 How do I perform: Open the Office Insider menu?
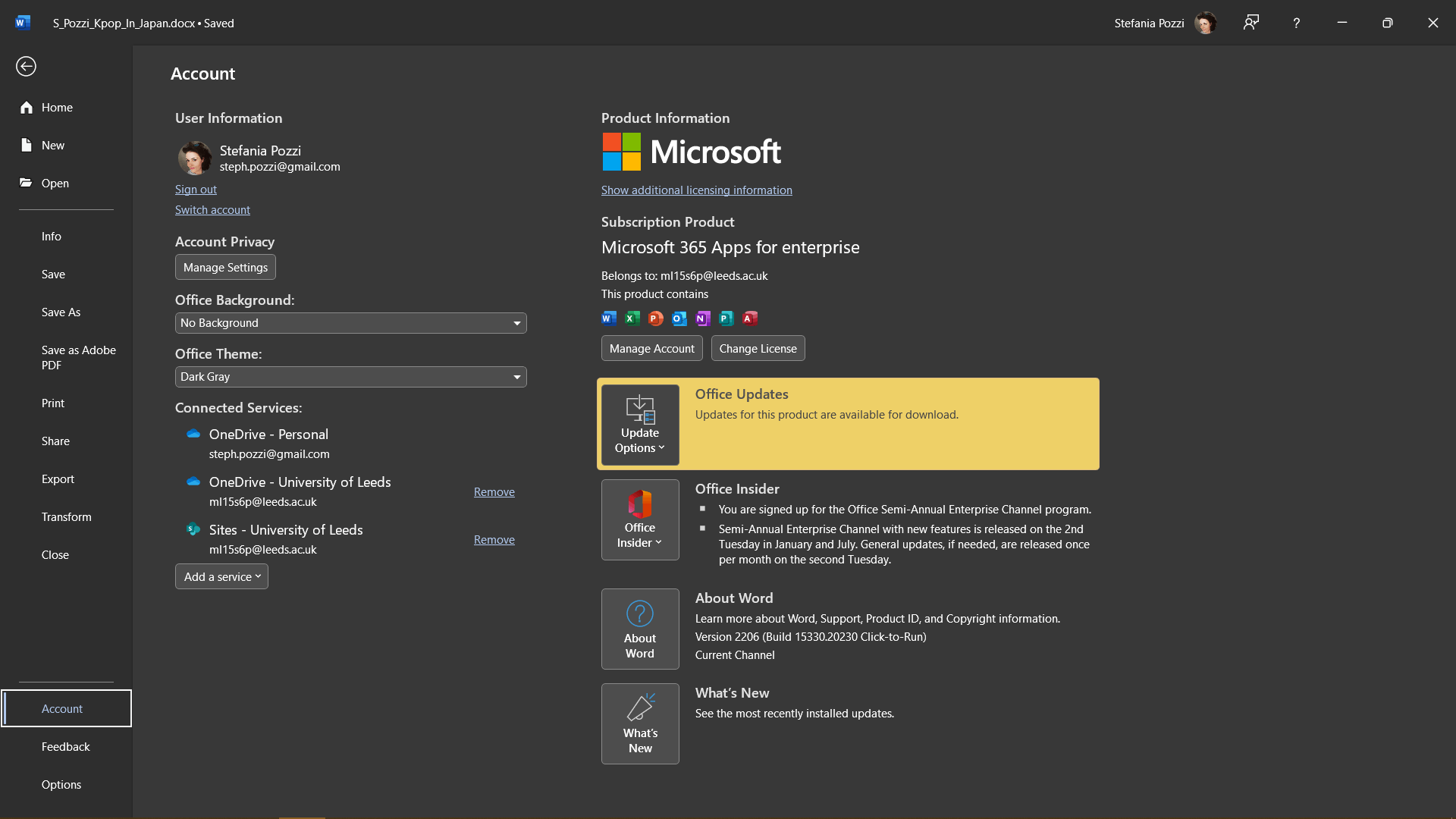click(x=640, y=520)
